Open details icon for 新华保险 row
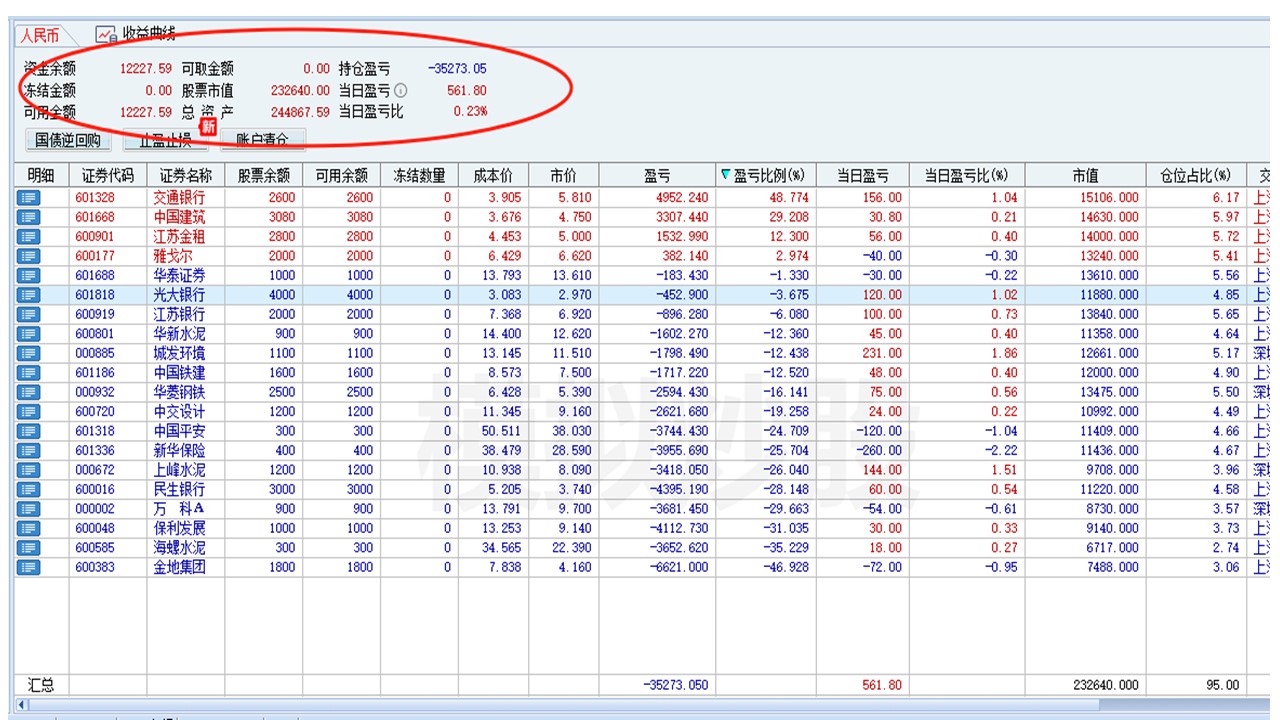This screenshot has height=720, width=1280. click(28, 451)
